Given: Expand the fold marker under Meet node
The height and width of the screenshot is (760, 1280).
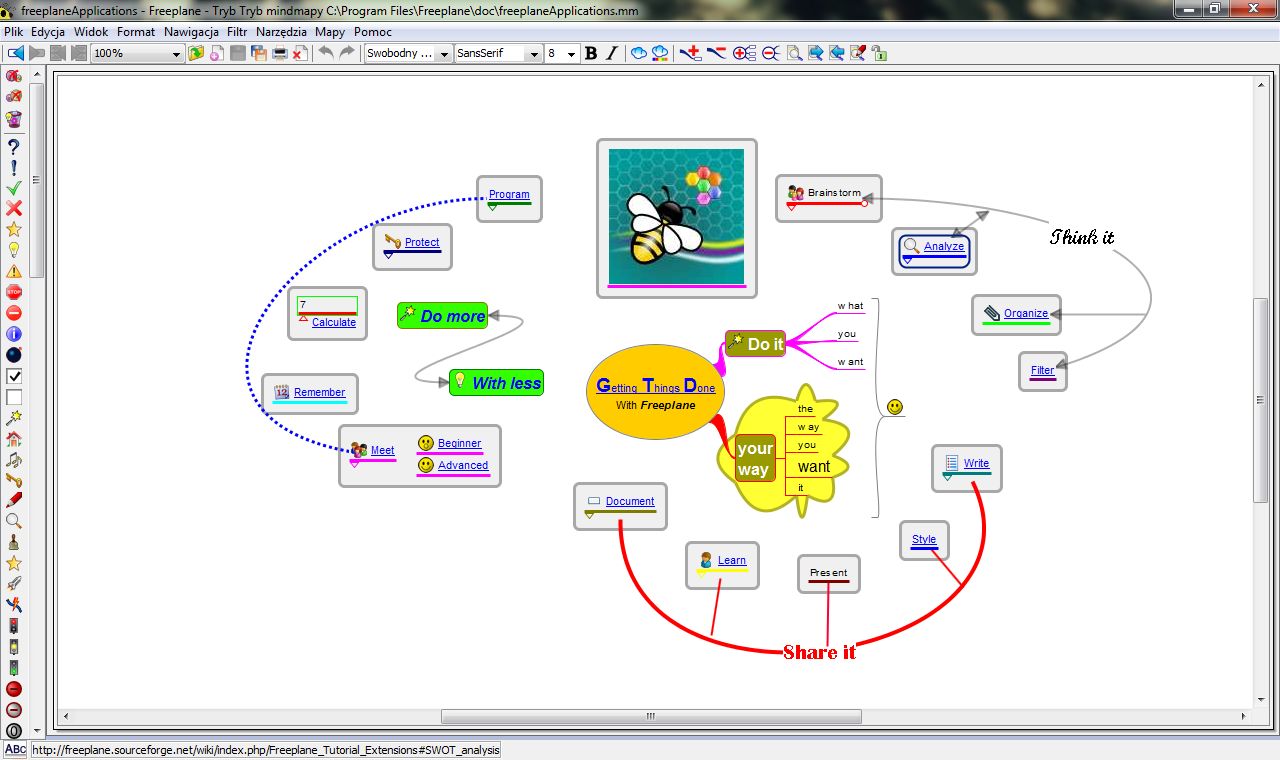Looking at the screenshot, I should point(354,463).
